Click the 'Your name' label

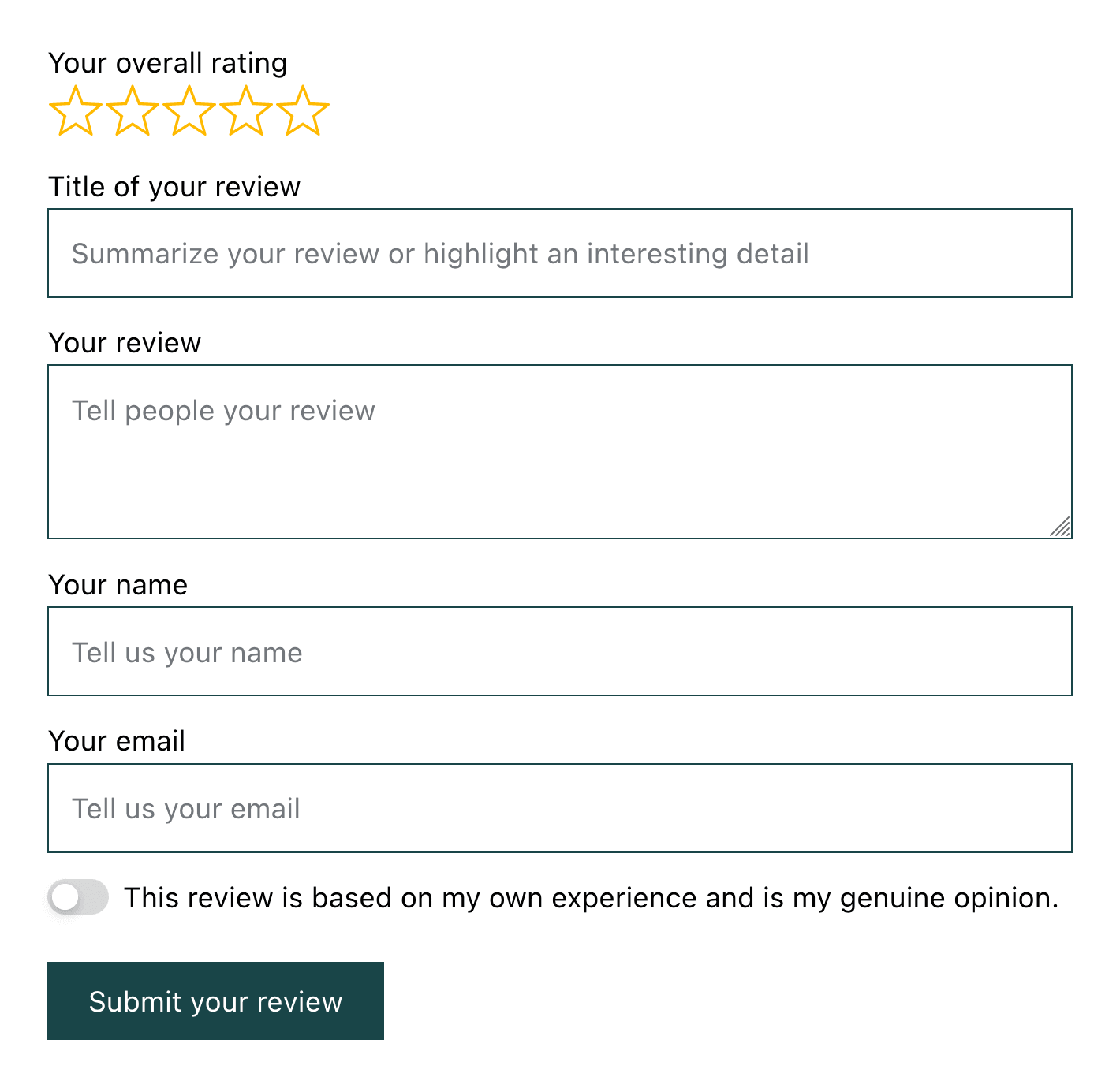click(x=118, y=585)
